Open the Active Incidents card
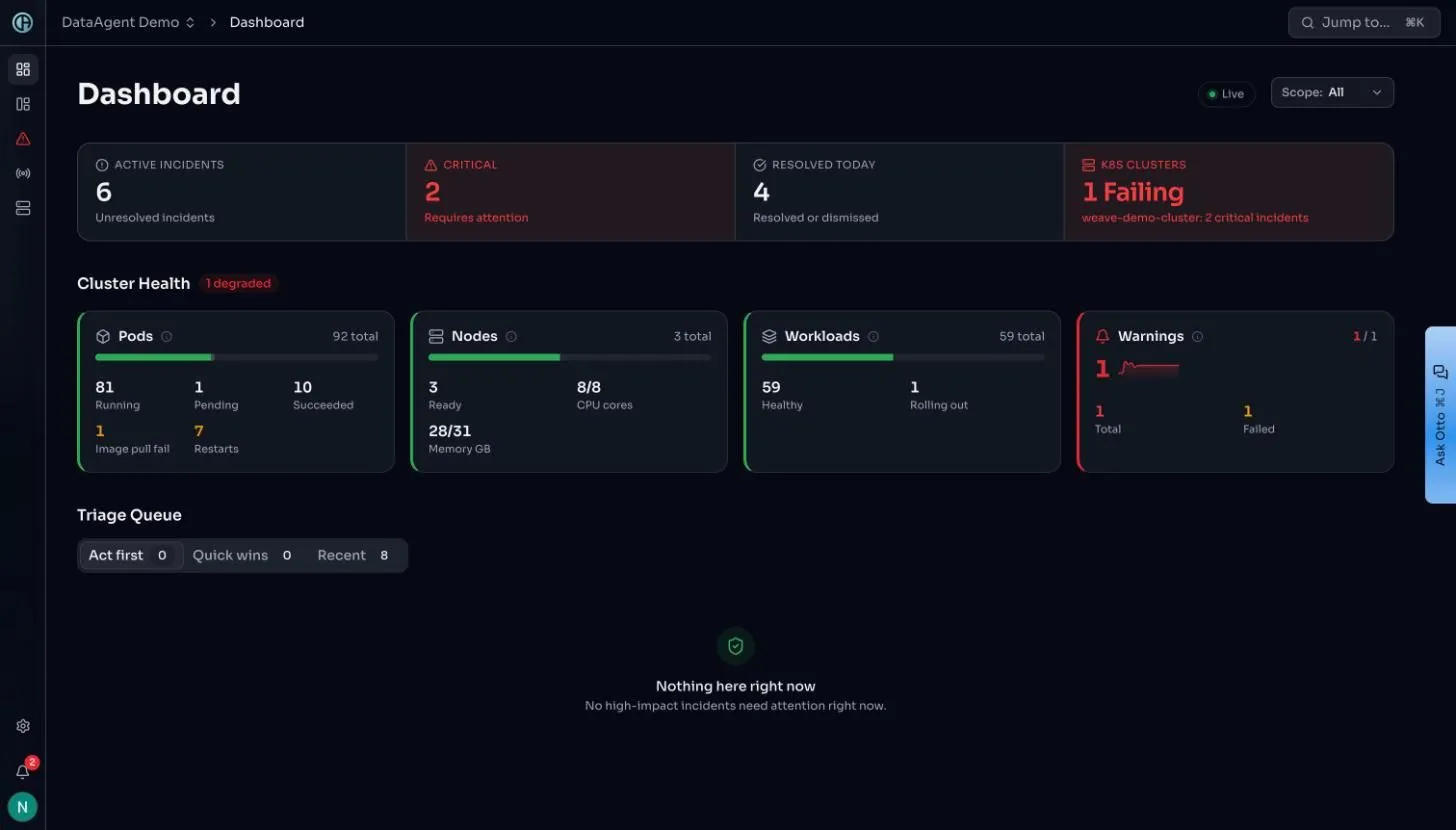1456x830 pixels. click(242, 191)
